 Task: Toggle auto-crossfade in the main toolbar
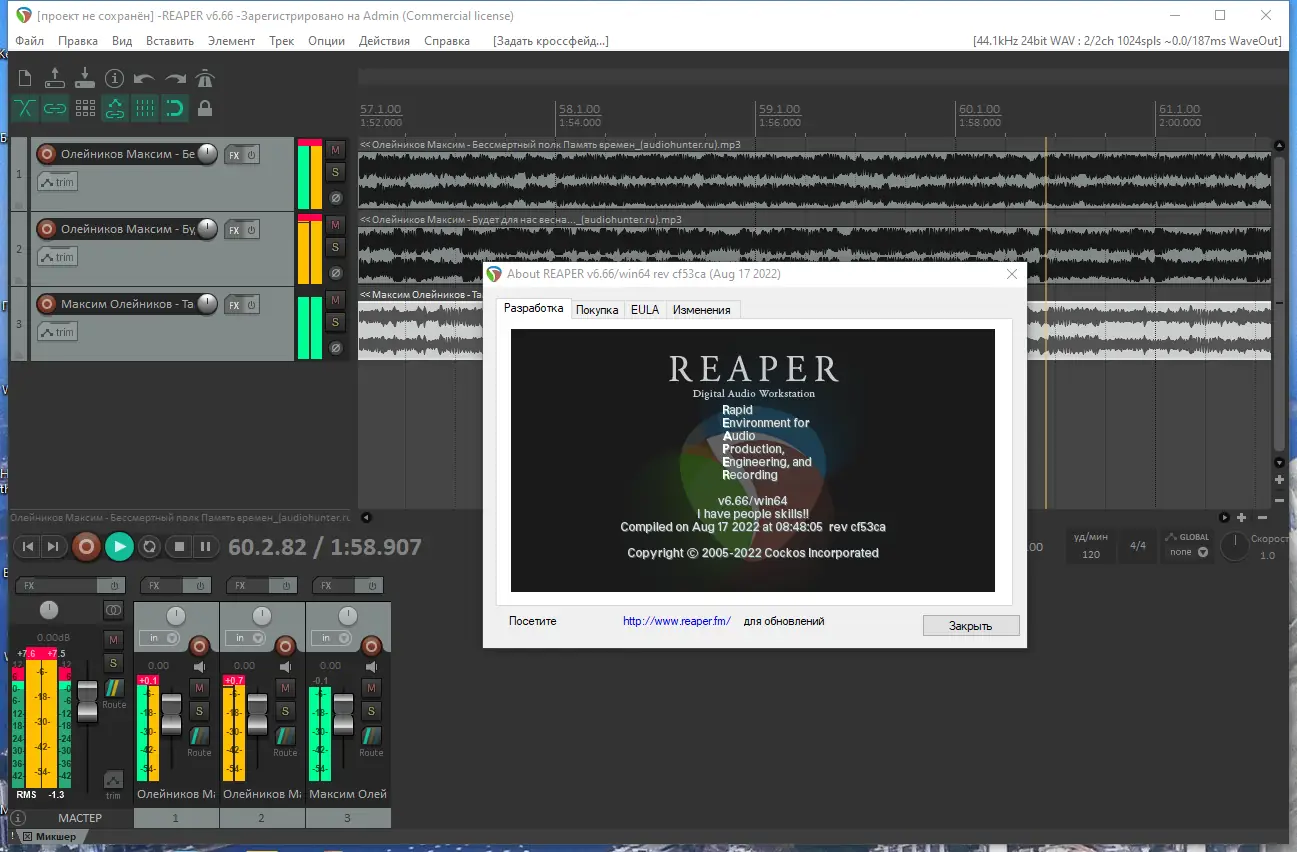(25, 108)
